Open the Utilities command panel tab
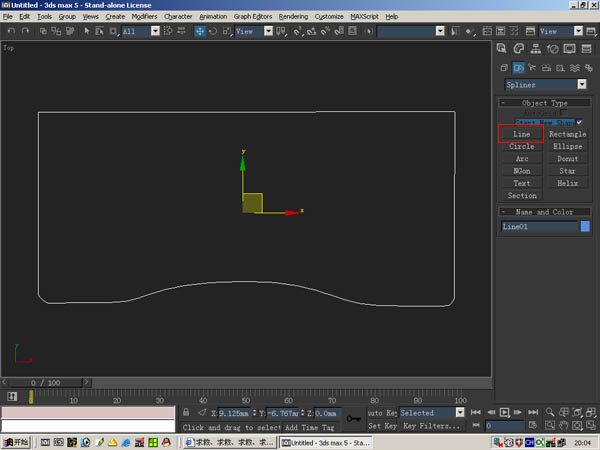Viewport: 600px width, 450px height. (586, 49)
